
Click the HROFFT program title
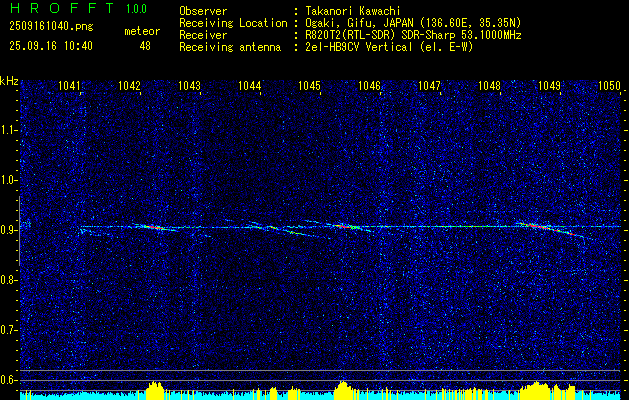tap(63, 8)
